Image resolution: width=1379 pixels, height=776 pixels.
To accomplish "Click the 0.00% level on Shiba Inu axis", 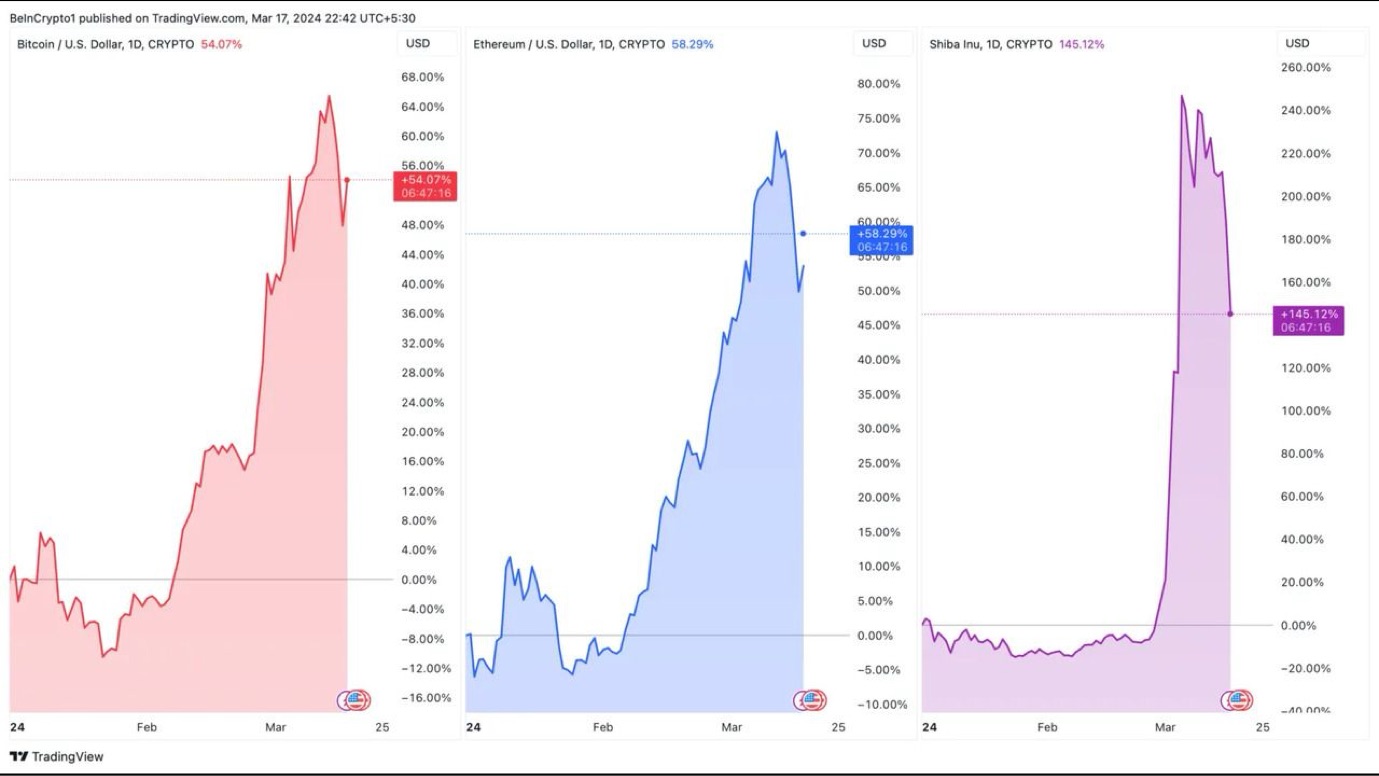I will [1298, 626].
